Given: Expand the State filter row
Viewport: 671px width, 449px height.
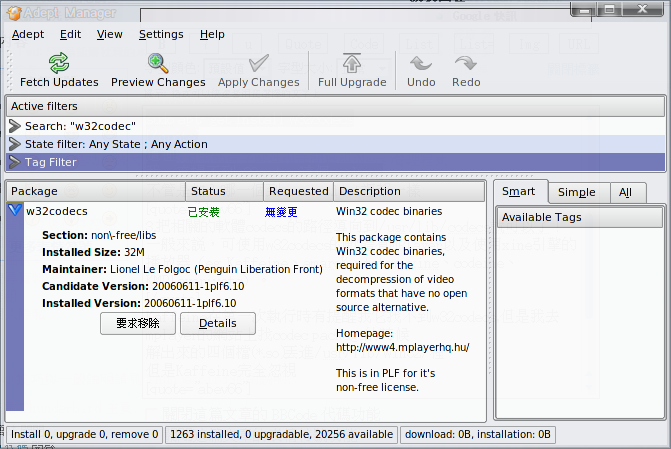Looking at the screenshot, I should coord(15,144).
